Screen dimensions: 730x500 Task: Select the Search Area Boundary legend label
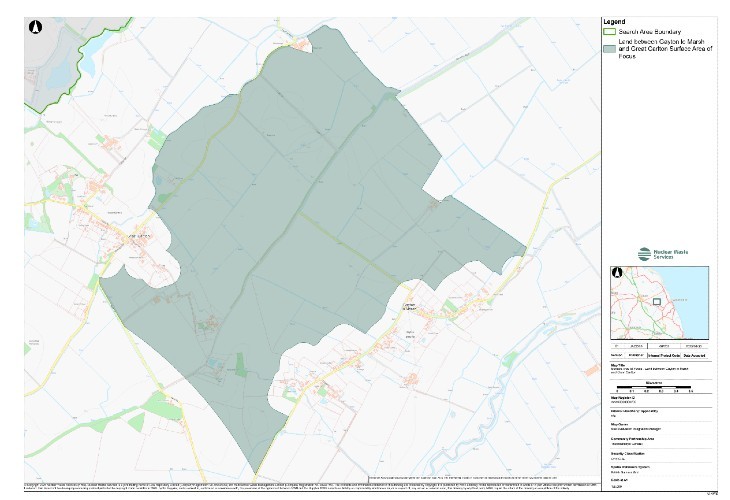[x=651, y=32]
